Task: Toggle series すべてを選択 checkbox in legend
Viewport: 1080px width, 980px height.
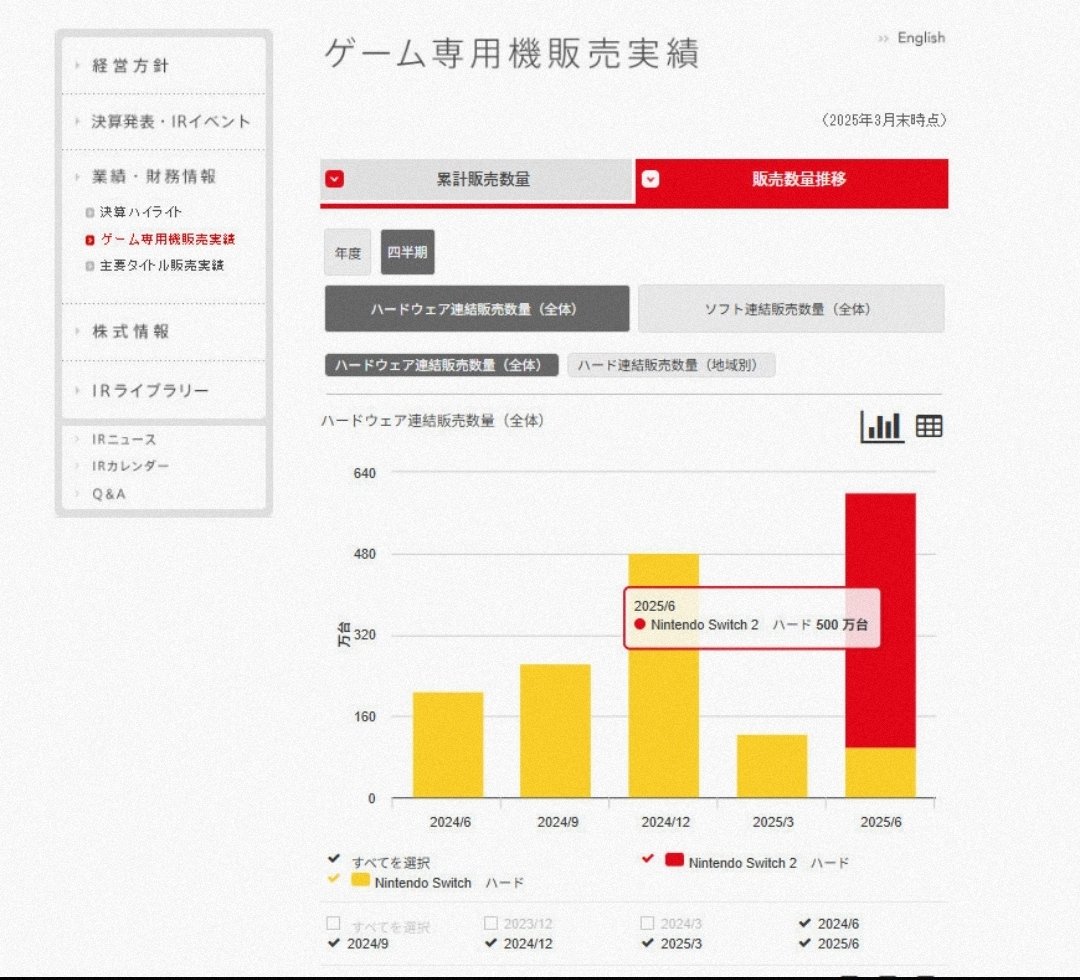Action: (x=334, y=859)
